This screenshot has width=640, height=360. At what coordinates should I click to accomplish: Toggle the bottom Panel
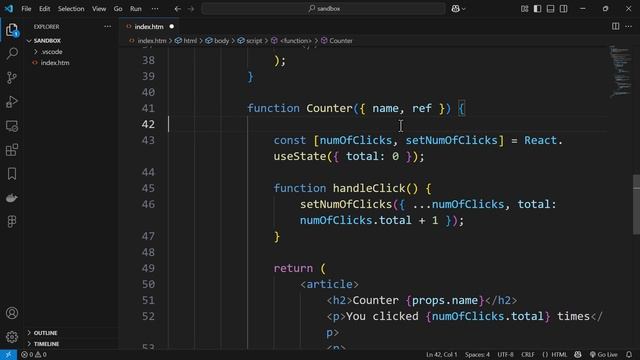(x=551, y=9)
